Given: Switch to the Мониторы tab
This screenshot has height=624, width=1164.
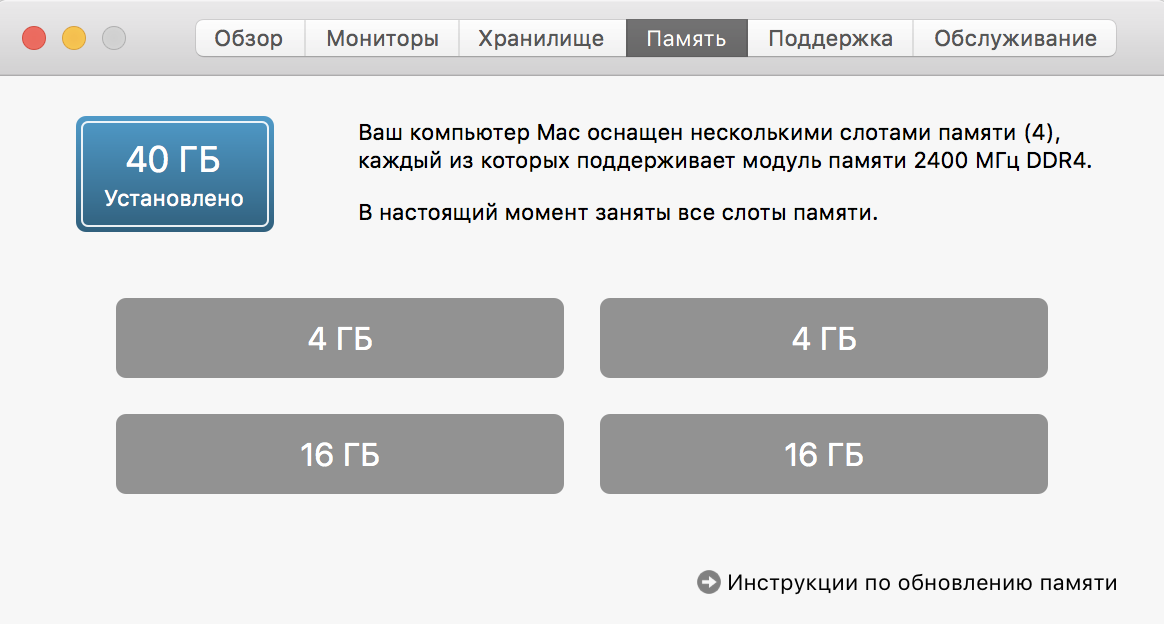Looking at the screenshot, I should tap(382, 38).
